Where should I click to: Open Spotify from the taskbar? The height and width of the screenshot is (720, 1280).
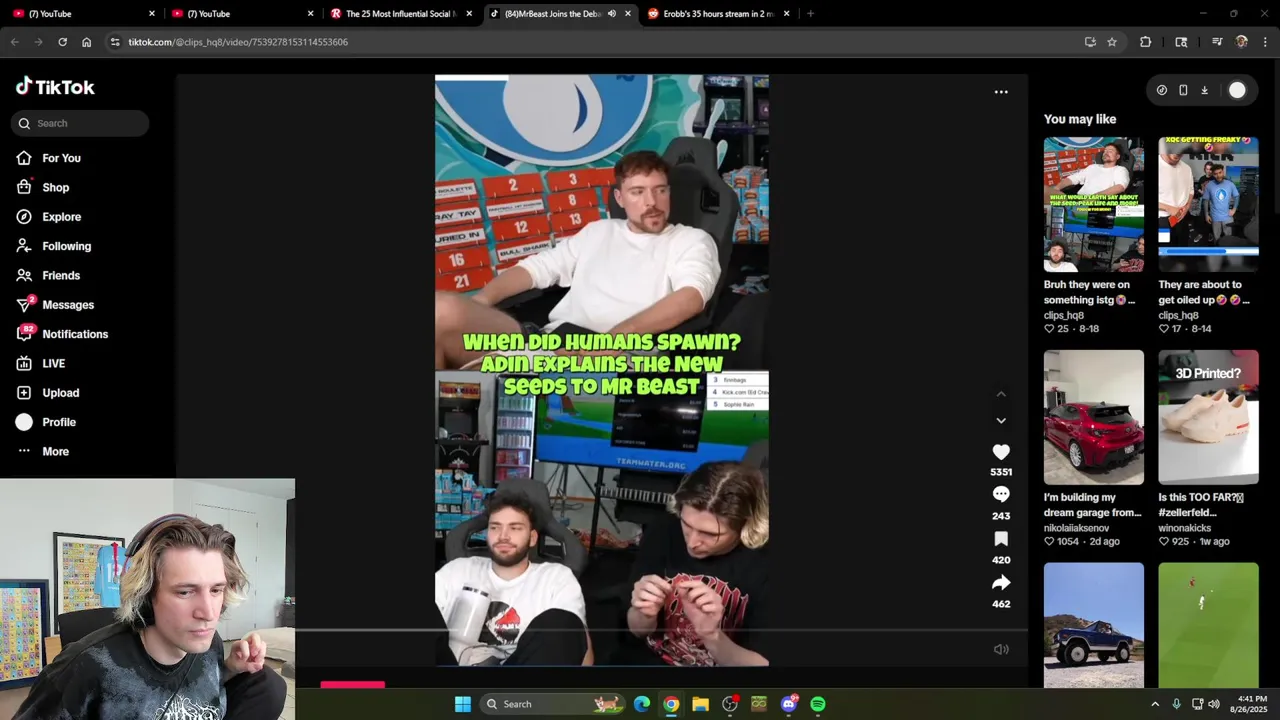tap(818, 704)
